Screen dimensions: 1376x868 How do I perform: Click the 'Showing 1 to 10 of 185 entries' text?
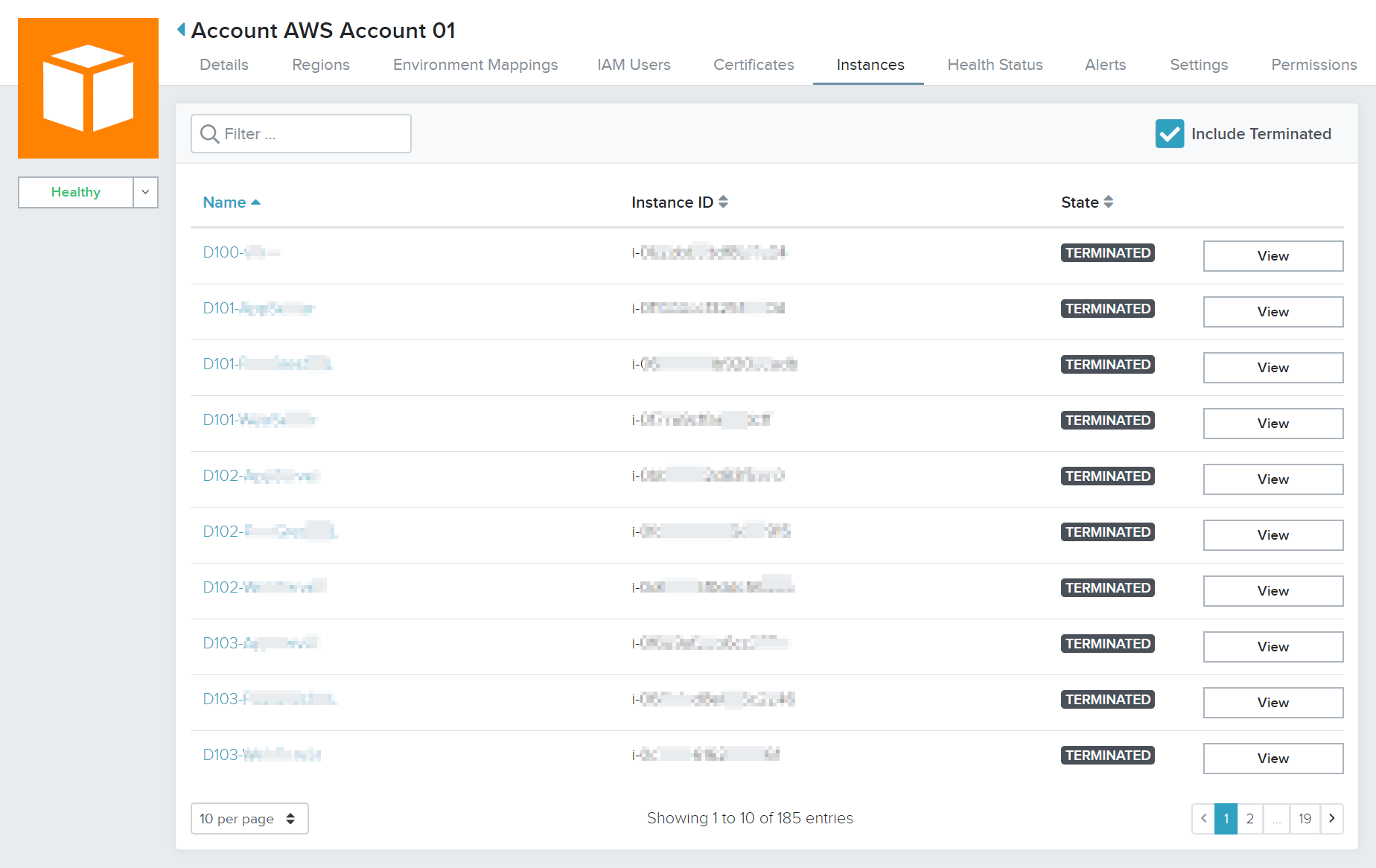click(750, 818)
